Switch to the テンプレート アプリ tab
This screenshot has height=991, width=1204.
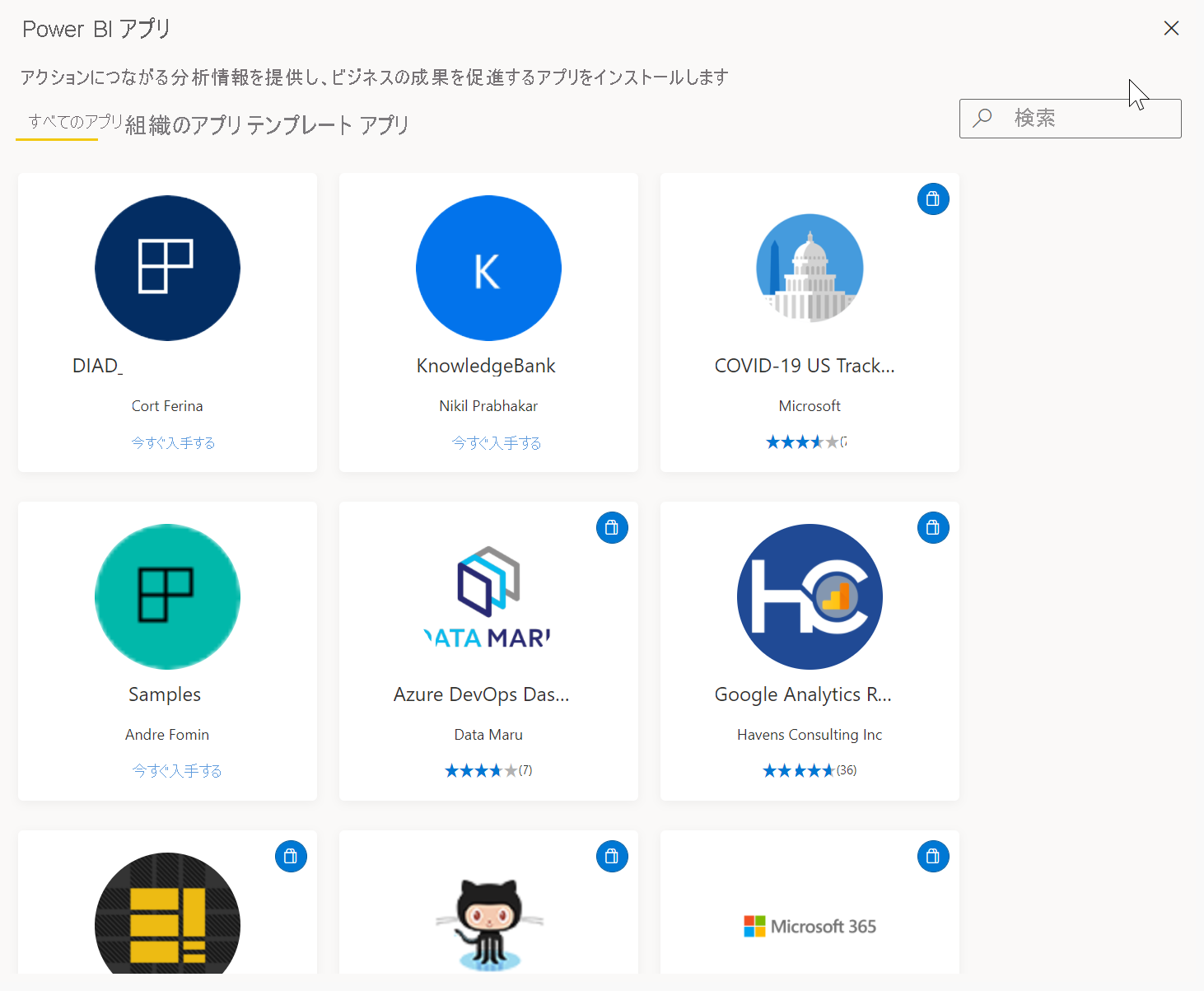pos(328,125)
